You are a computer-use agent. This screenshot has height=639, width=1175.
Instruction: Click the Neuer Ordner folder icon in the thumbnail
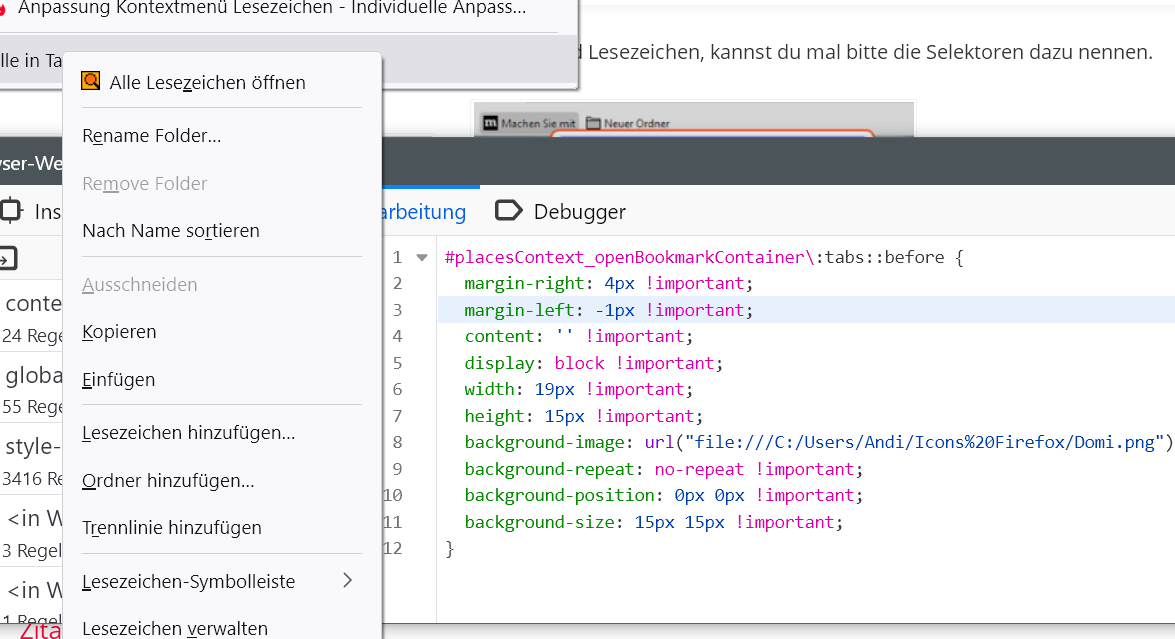pyautogui.click(x=593, y=123)
